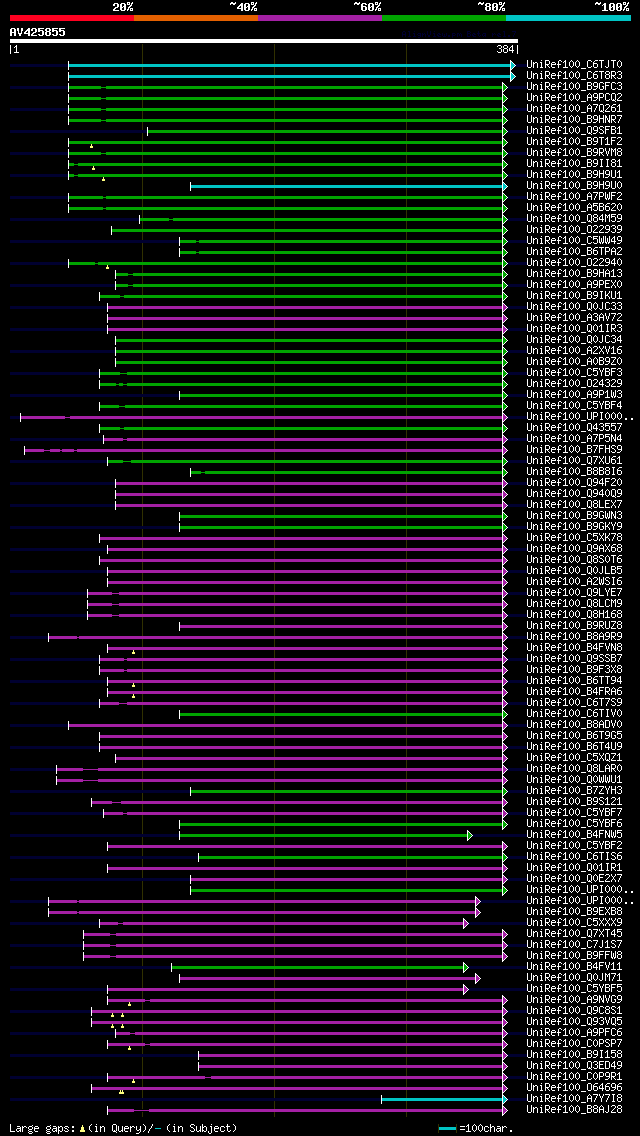Click the UniRef100_A7PWF2 label
The width and height of the screenshot is (640, 1136).
pos(574,197)
